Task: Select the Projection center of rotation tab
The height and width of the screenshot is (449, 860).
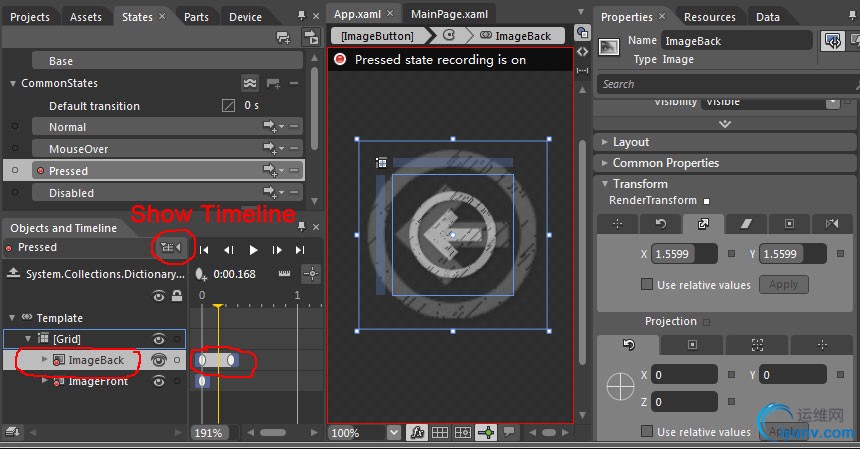Action: [692, 345]
